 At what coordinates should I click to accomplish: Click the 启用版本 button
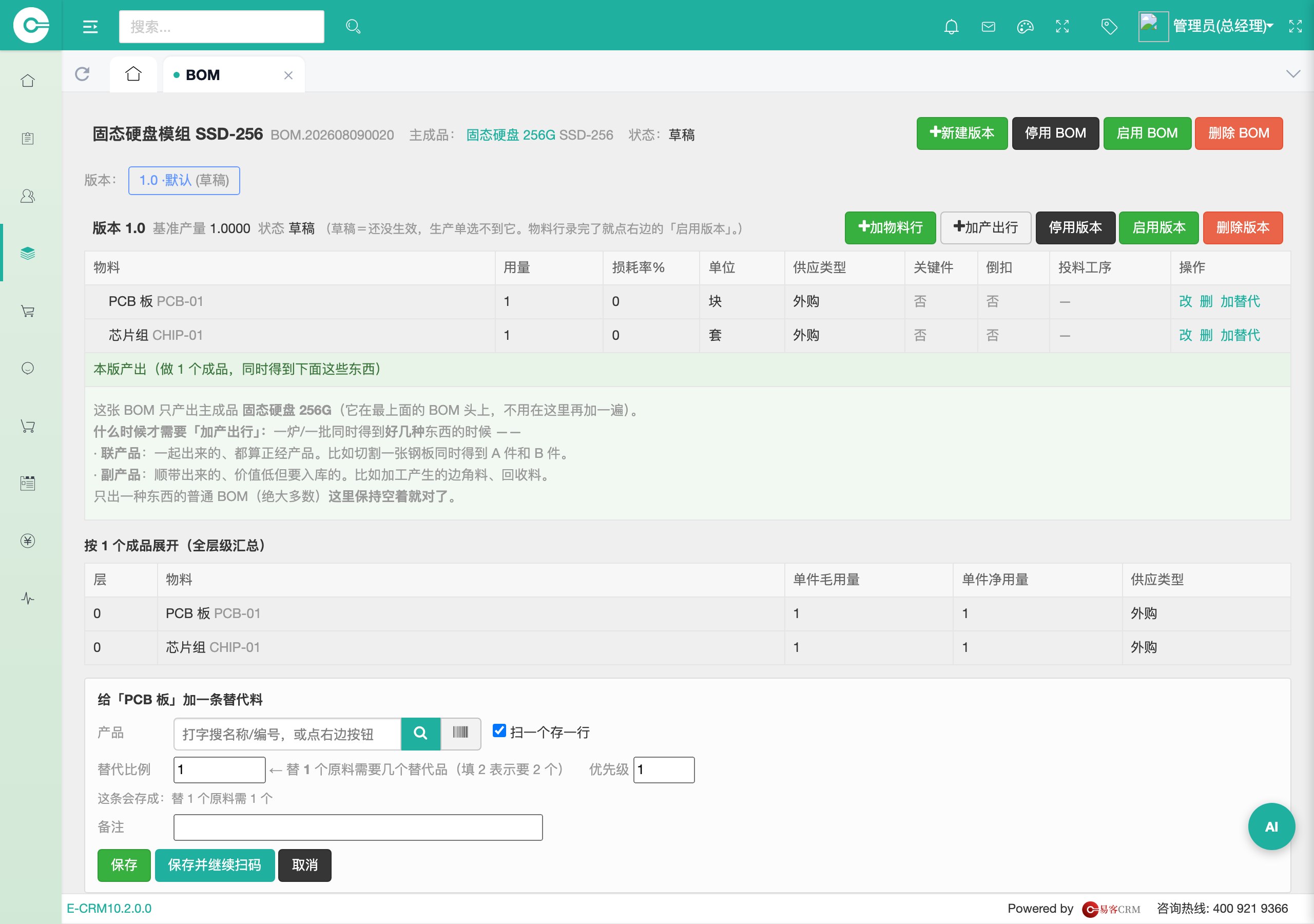(x=1159, y=228)
